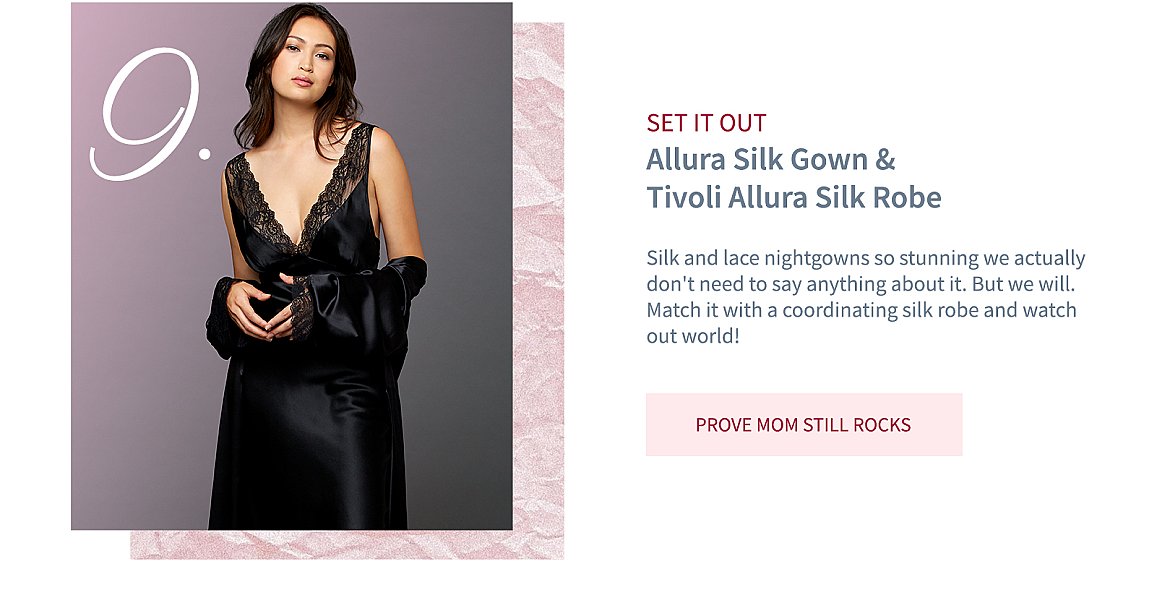Click the period after the cursive 9
Viewport: 1170px width, 616px height.
[x=204, y=154]
